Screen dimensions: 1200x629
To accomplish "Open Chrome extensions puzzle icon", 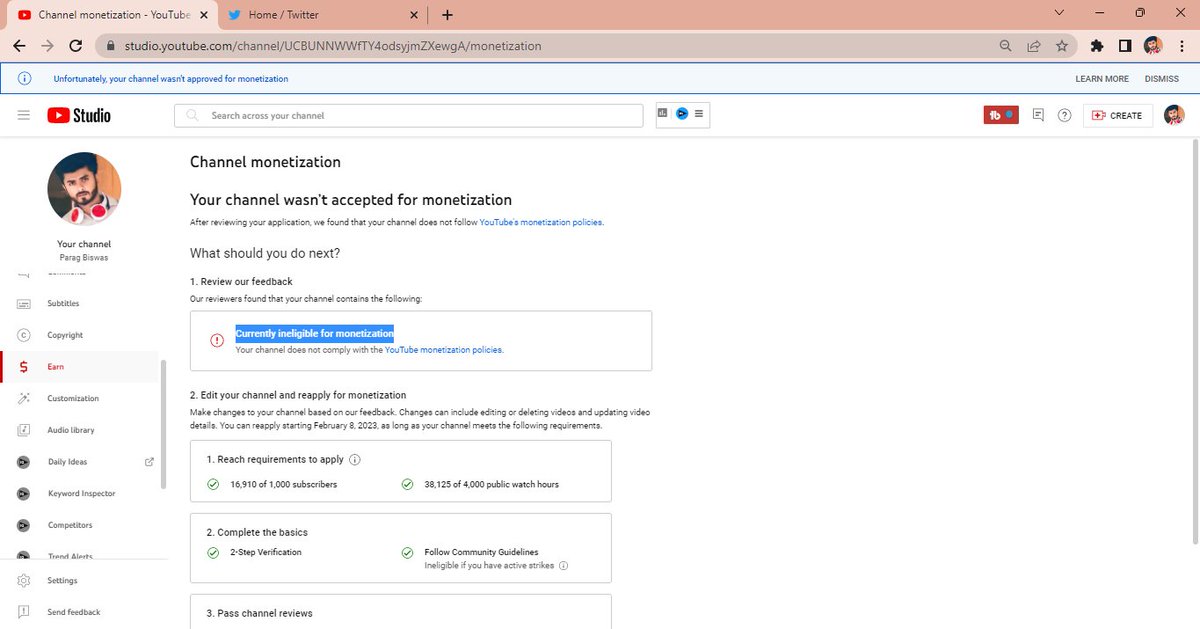I will [1097, 46].
